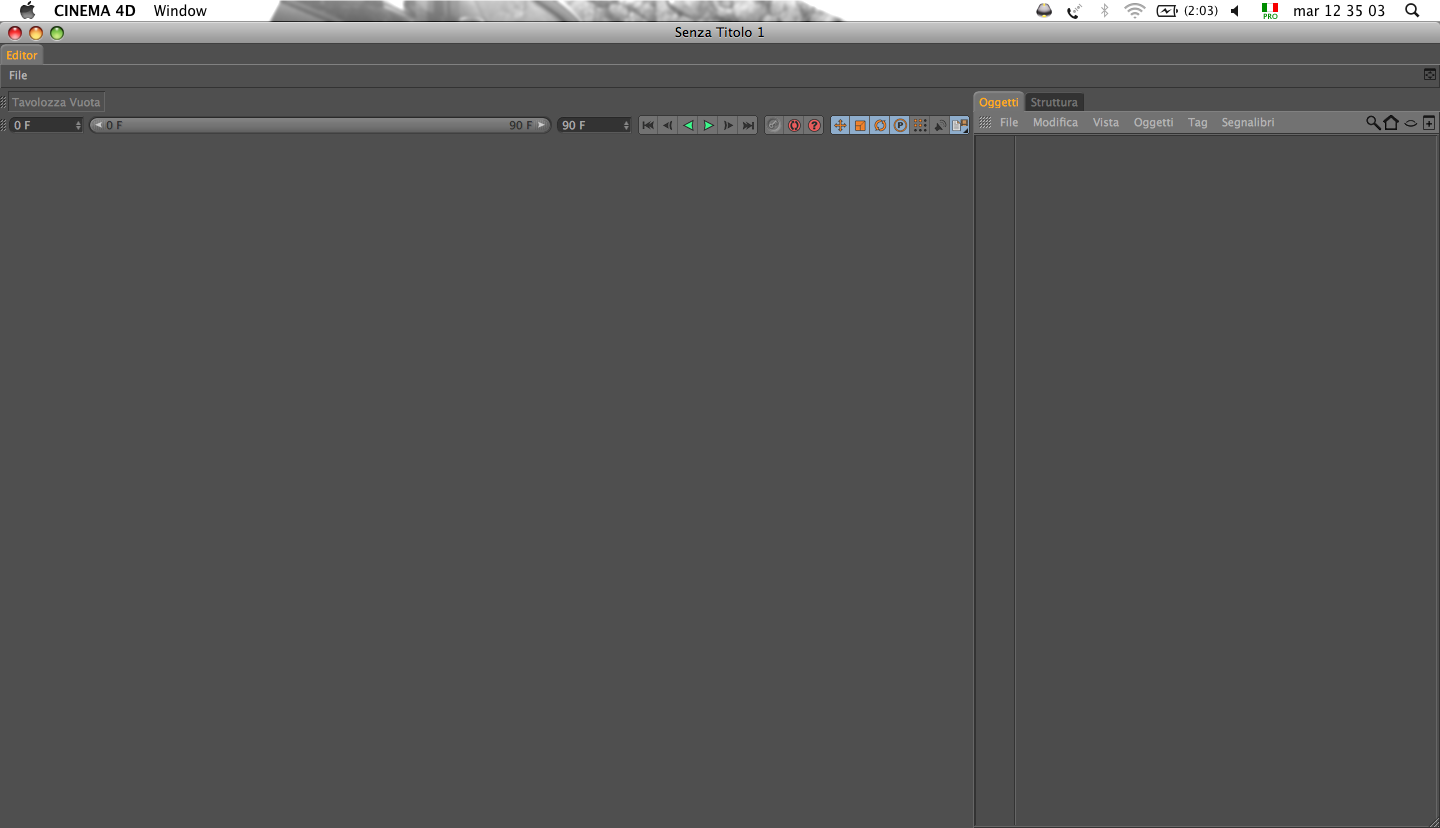
Task: Open the Segnalibri menu
Action: (1247, 122)
